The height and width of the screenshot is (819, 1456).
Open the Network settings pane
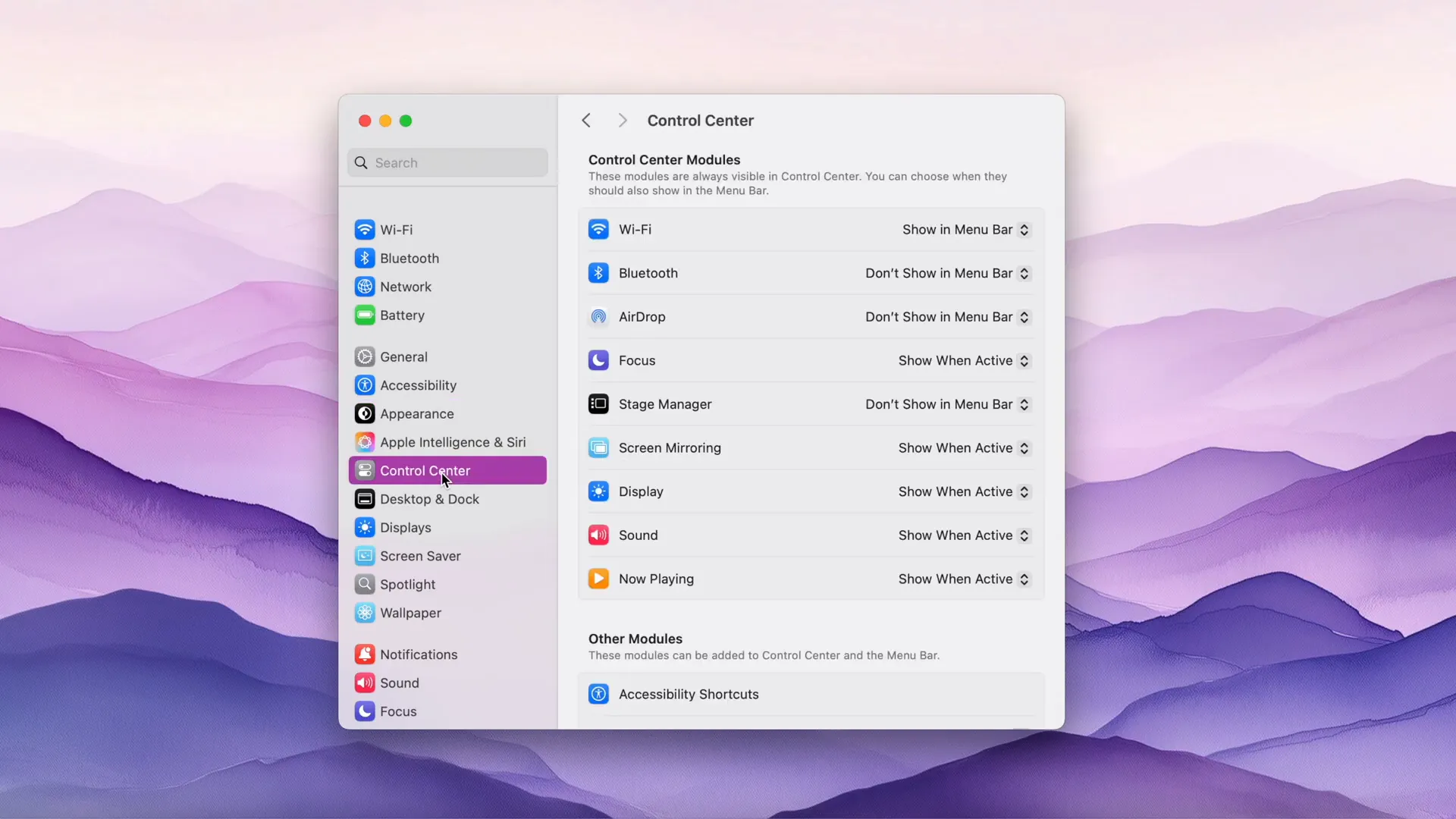point(447,287)
